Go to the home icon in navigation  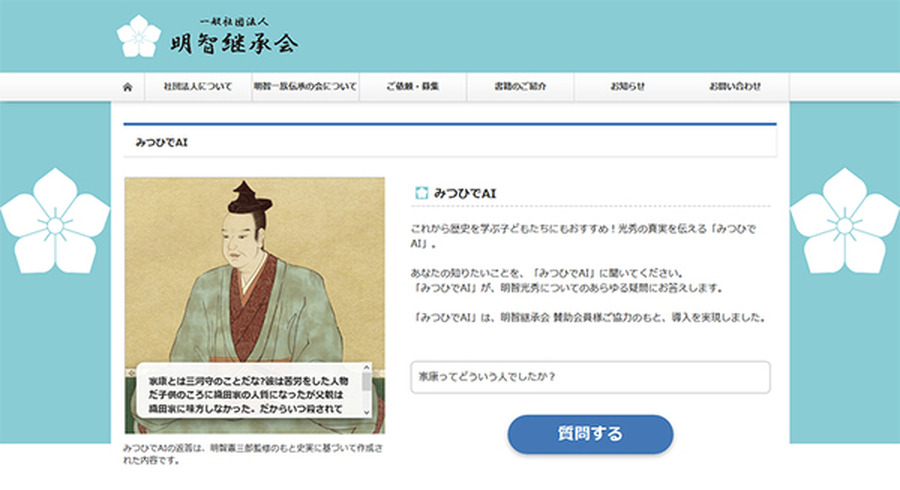point(127,87)
